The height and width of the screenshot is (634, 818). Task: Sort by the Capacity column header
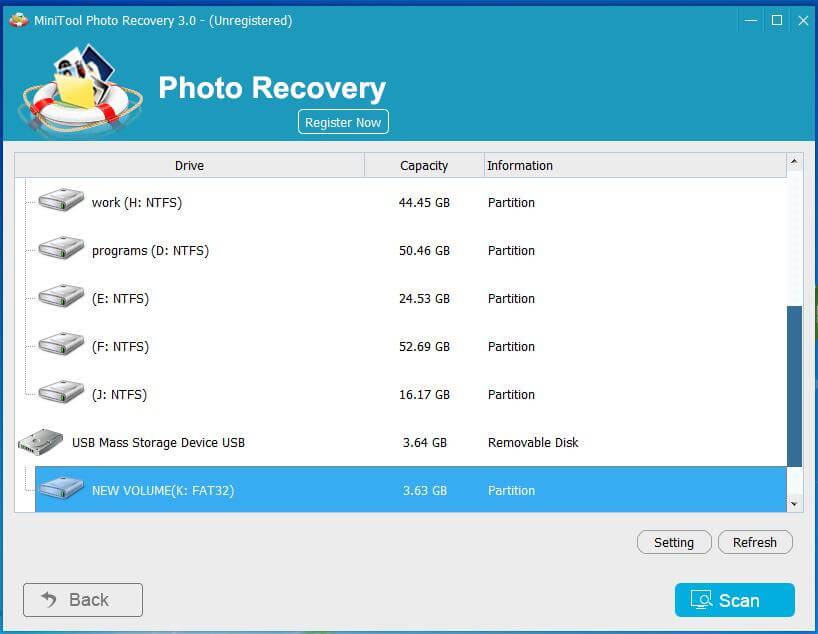(422, 165)
